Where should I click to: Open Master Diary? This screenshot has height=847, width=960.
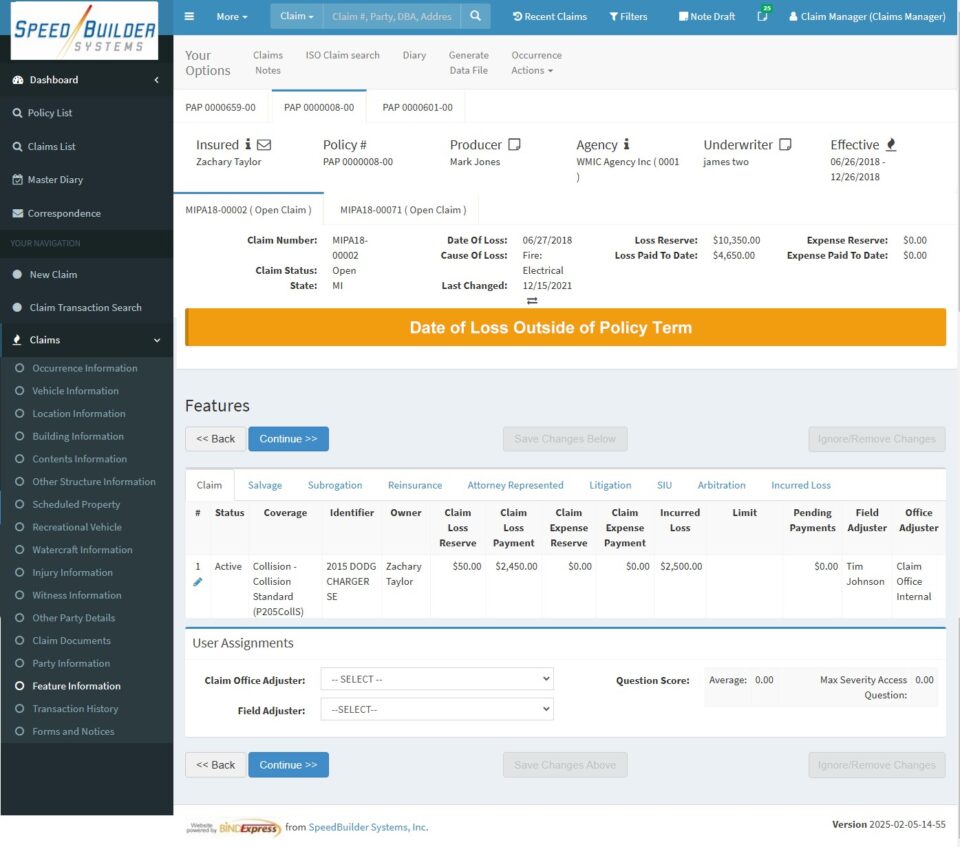coord(55,179)
